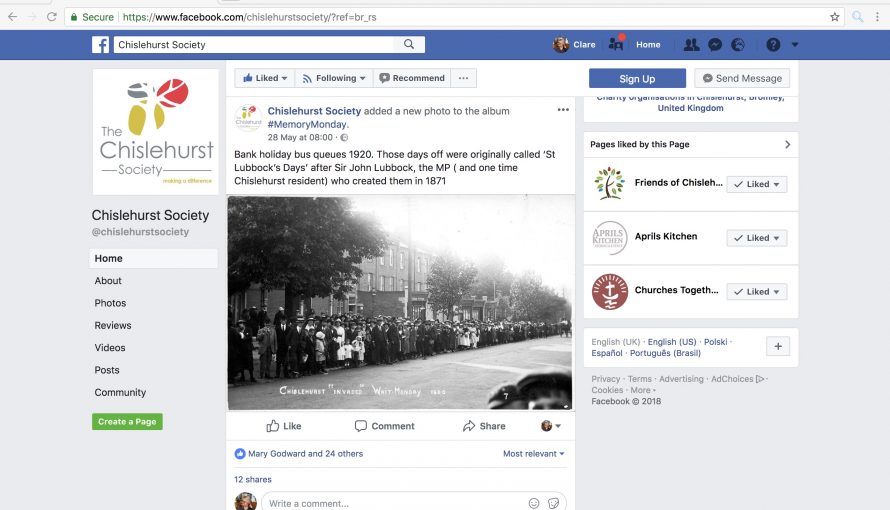Expand the account menu arrow
This screenshot has height=510, width=890.
click(795, 45)
